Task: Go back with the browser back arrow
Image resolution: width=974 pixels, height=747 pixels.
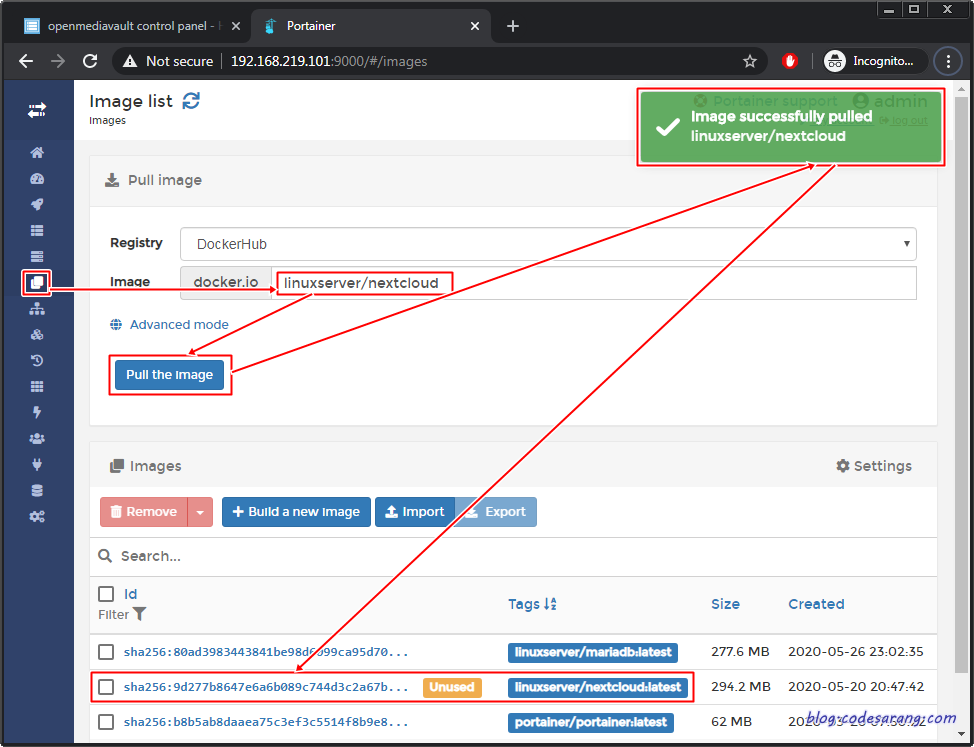Action: [x=26, y=61]
